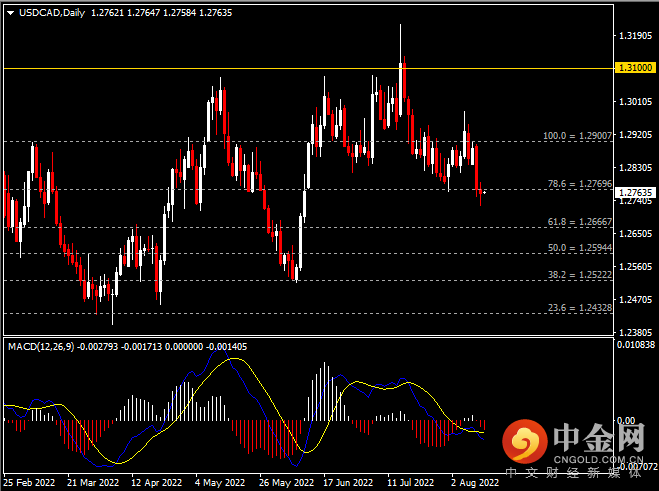Click the USDCAD,Daily chart title
The width and height of the screenshot is (659, 491).
coord(52,13)
